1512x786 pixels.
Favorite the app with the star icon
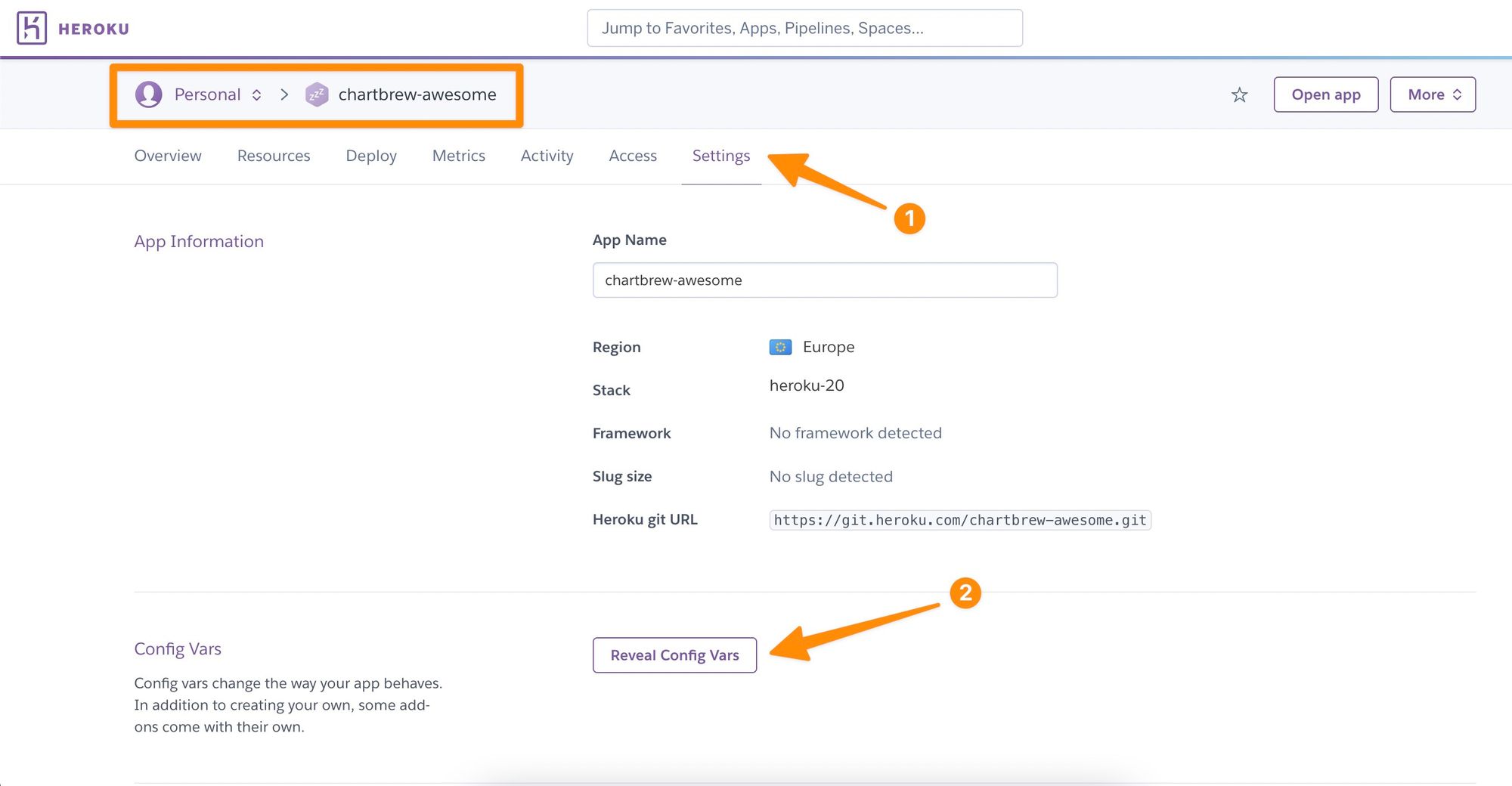1239,95
